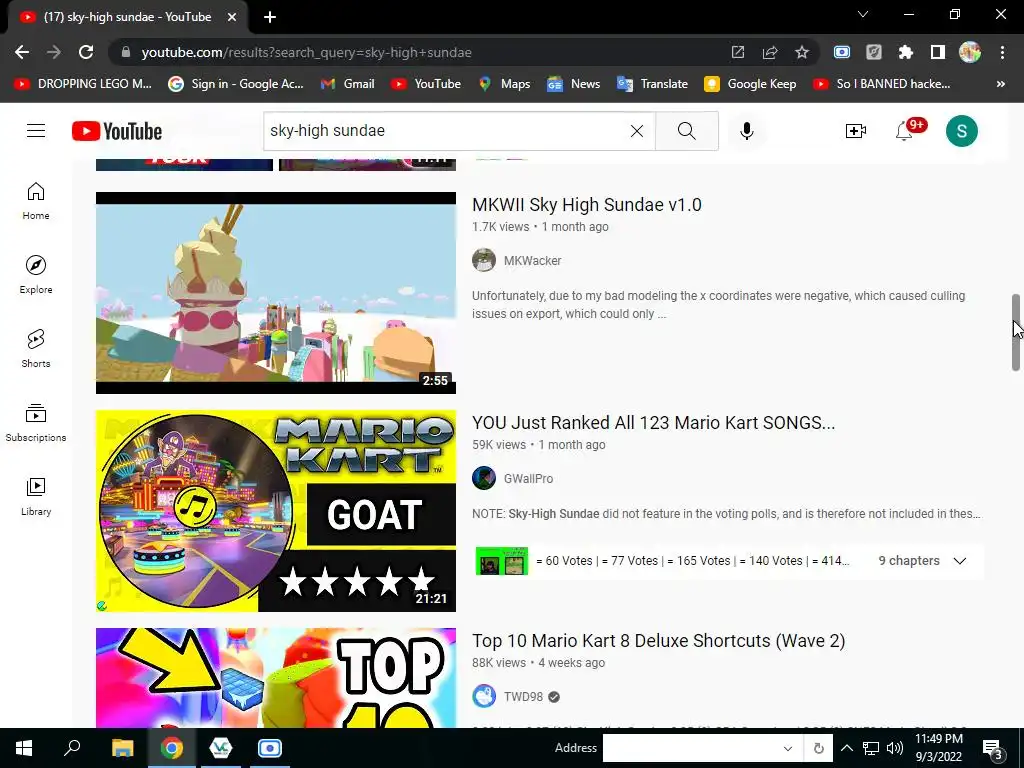
Task: Open MKWII Sky High Sundae v1.0 title
Action: pyautogui.click(x=586, y=205)
